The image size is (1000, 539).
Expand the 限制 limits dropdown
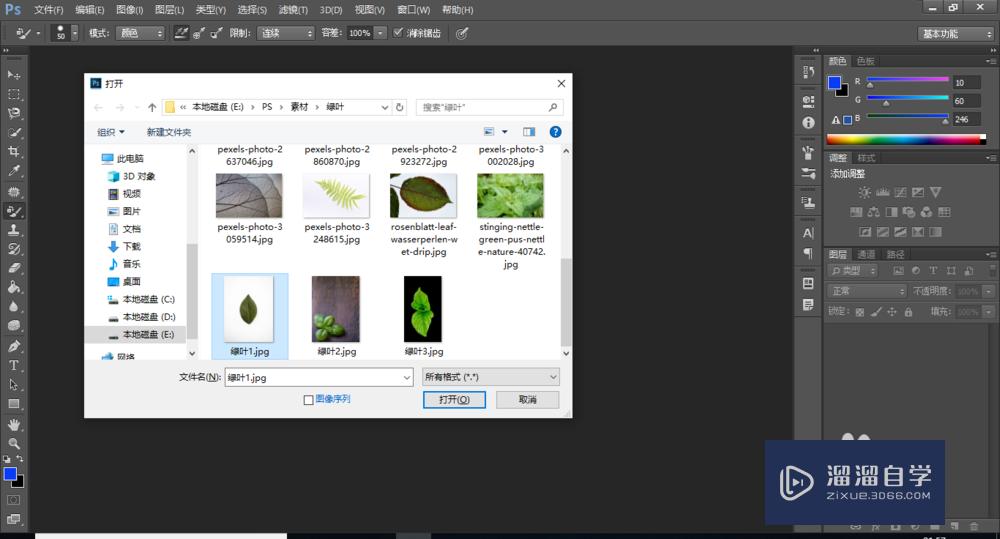tap(286, 33)
